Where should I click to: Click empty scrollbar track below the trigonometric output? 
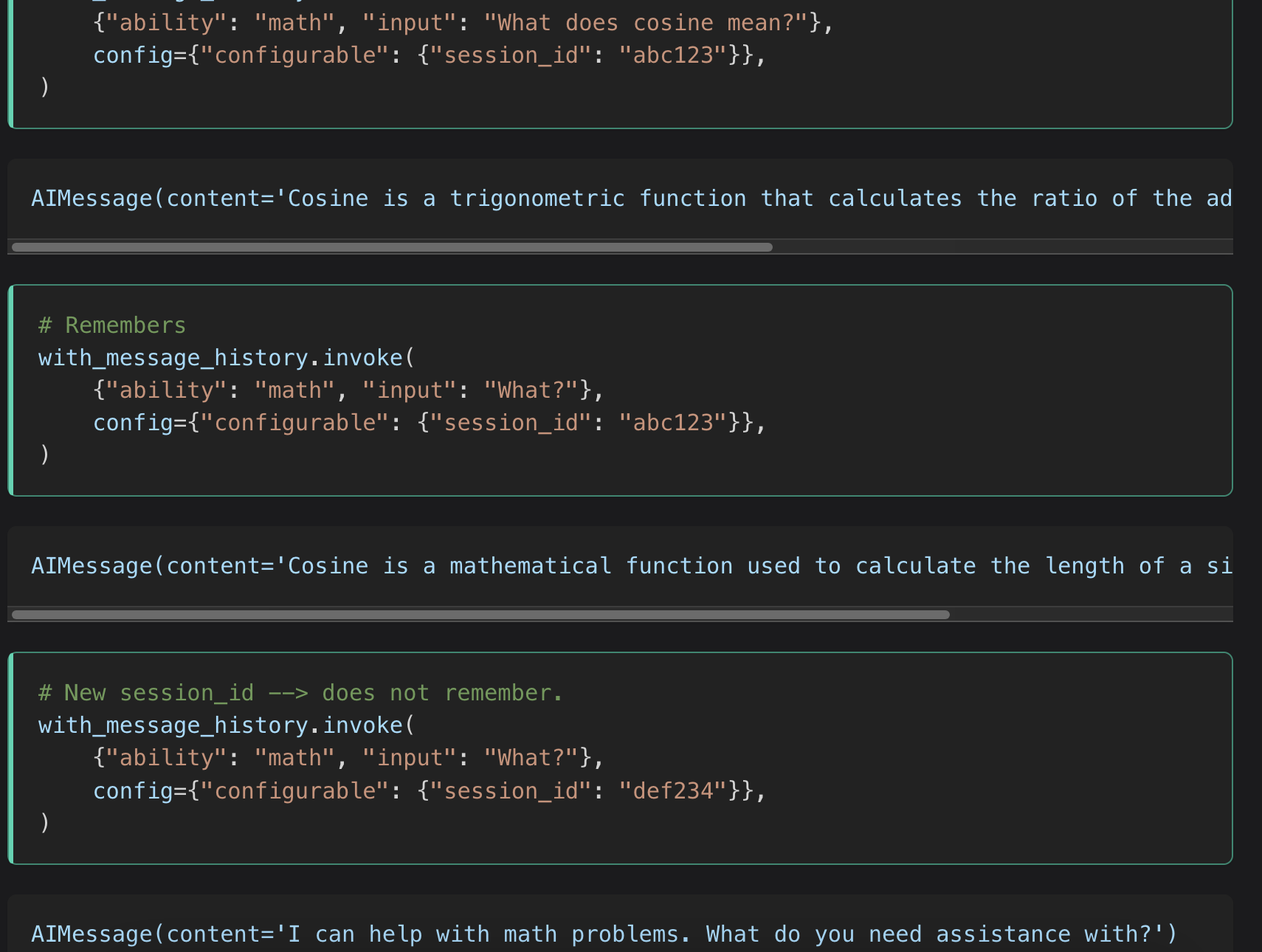tap(996, 247)
